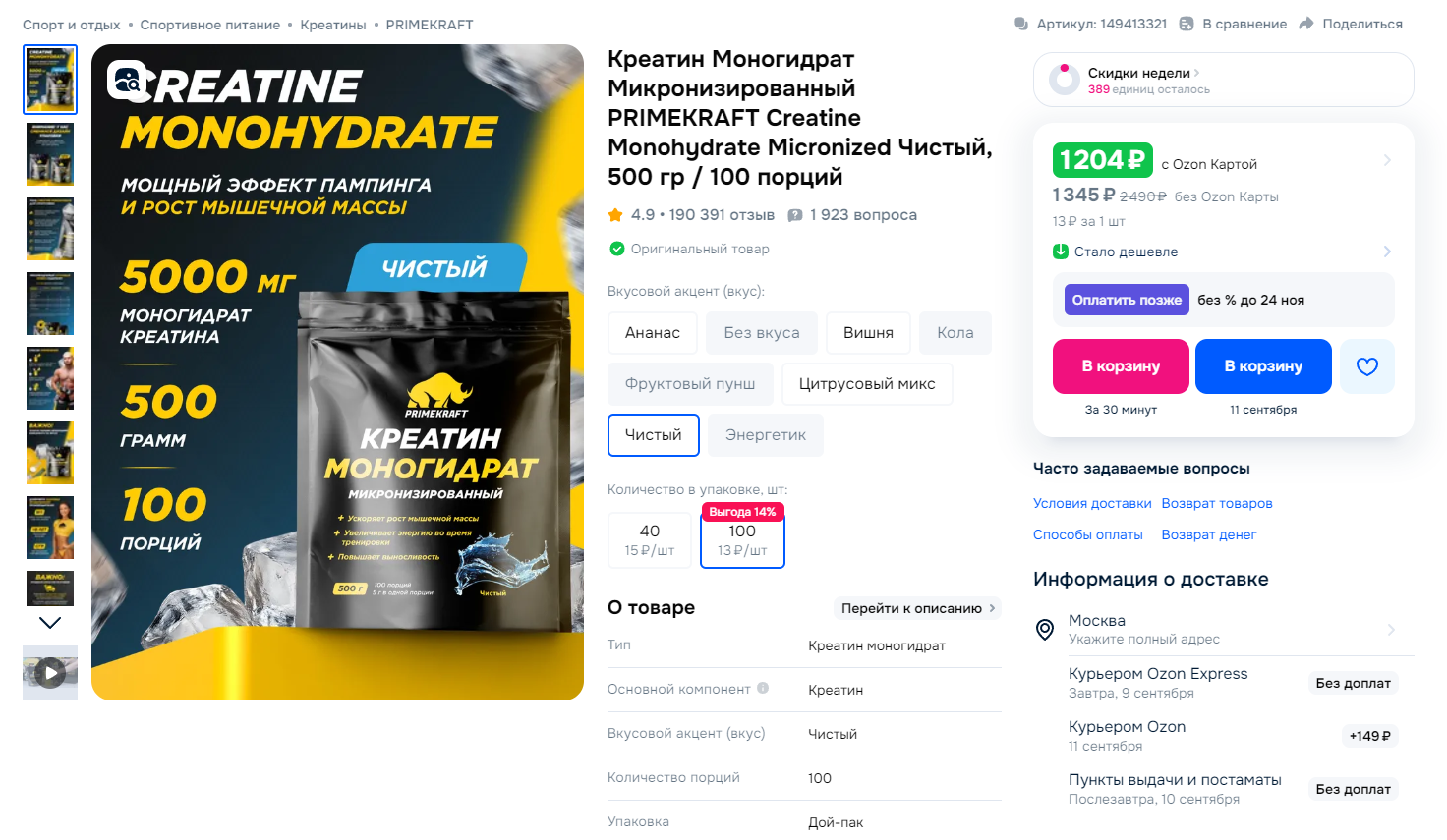Click the Share arrow icon

(1306, 24)
